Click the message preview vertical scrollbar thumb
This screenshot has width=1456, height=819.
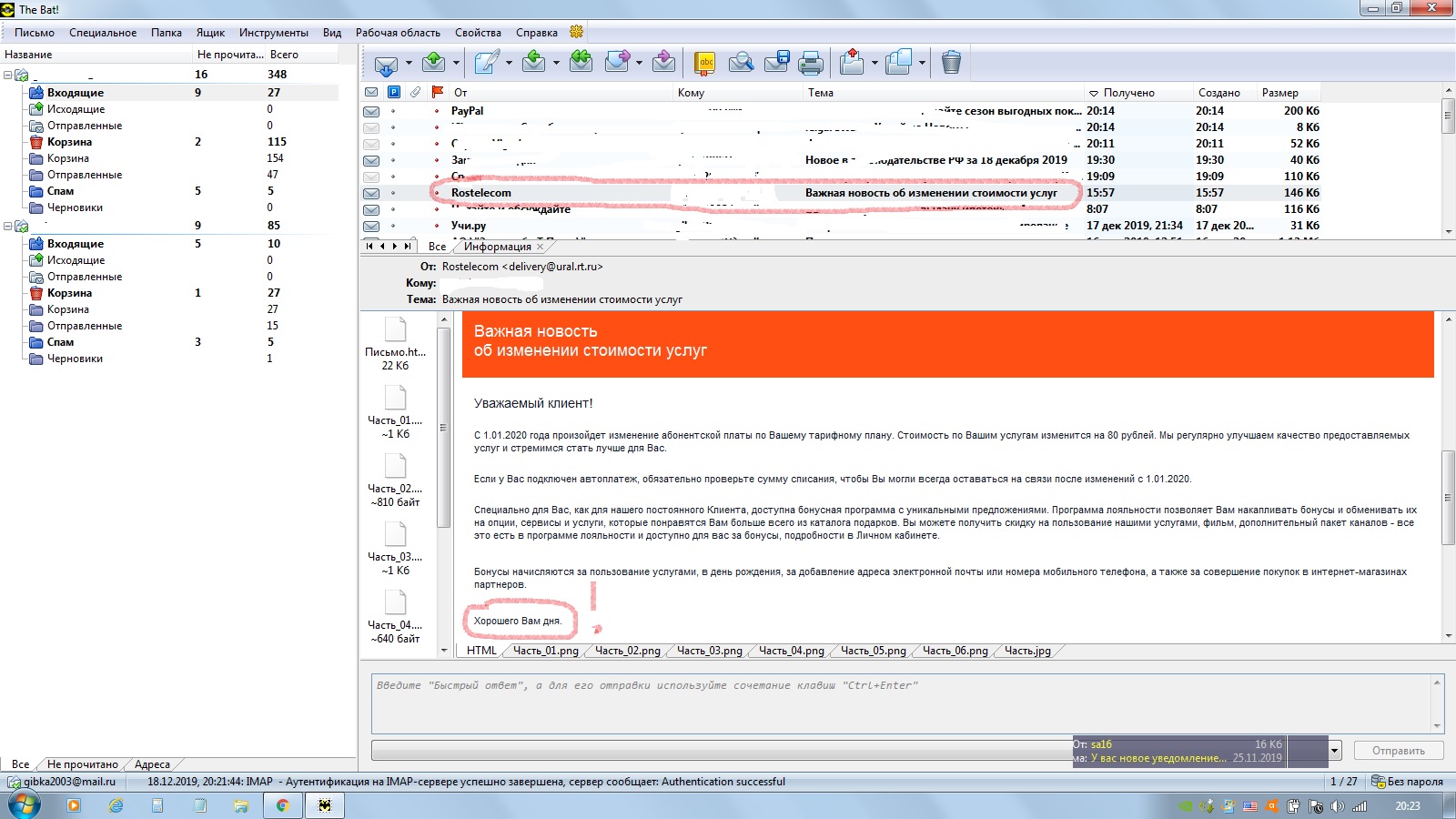coord(1448,497)
